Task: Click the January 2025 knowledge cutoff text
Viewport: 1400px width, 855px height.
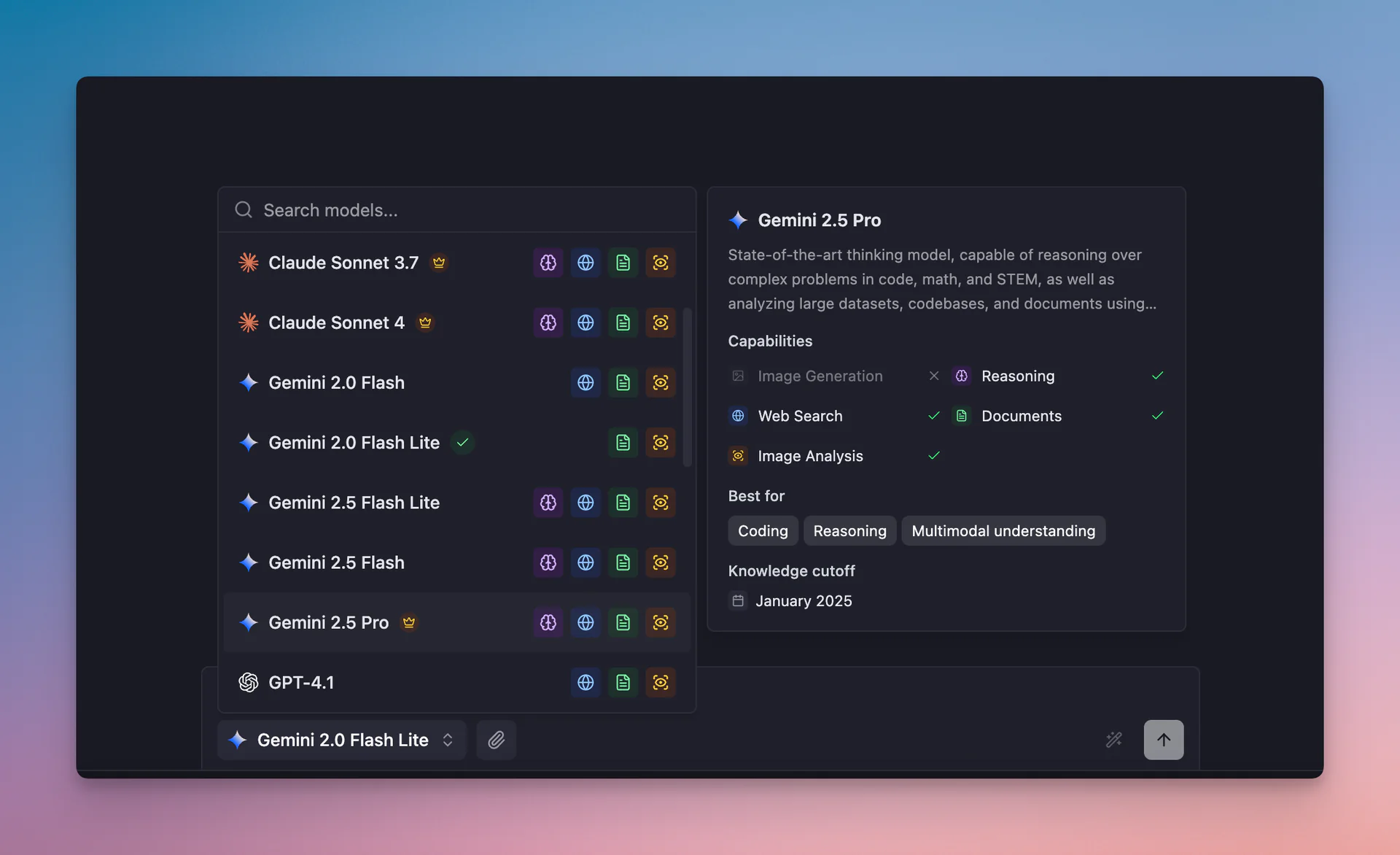Action: 804,601
